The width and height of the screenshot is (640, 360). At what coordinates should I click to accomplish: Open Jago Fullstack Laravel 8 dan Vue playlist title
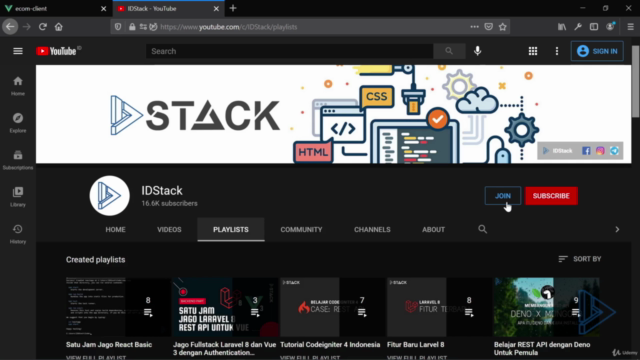pyautogui.click(x=224, y=348)
